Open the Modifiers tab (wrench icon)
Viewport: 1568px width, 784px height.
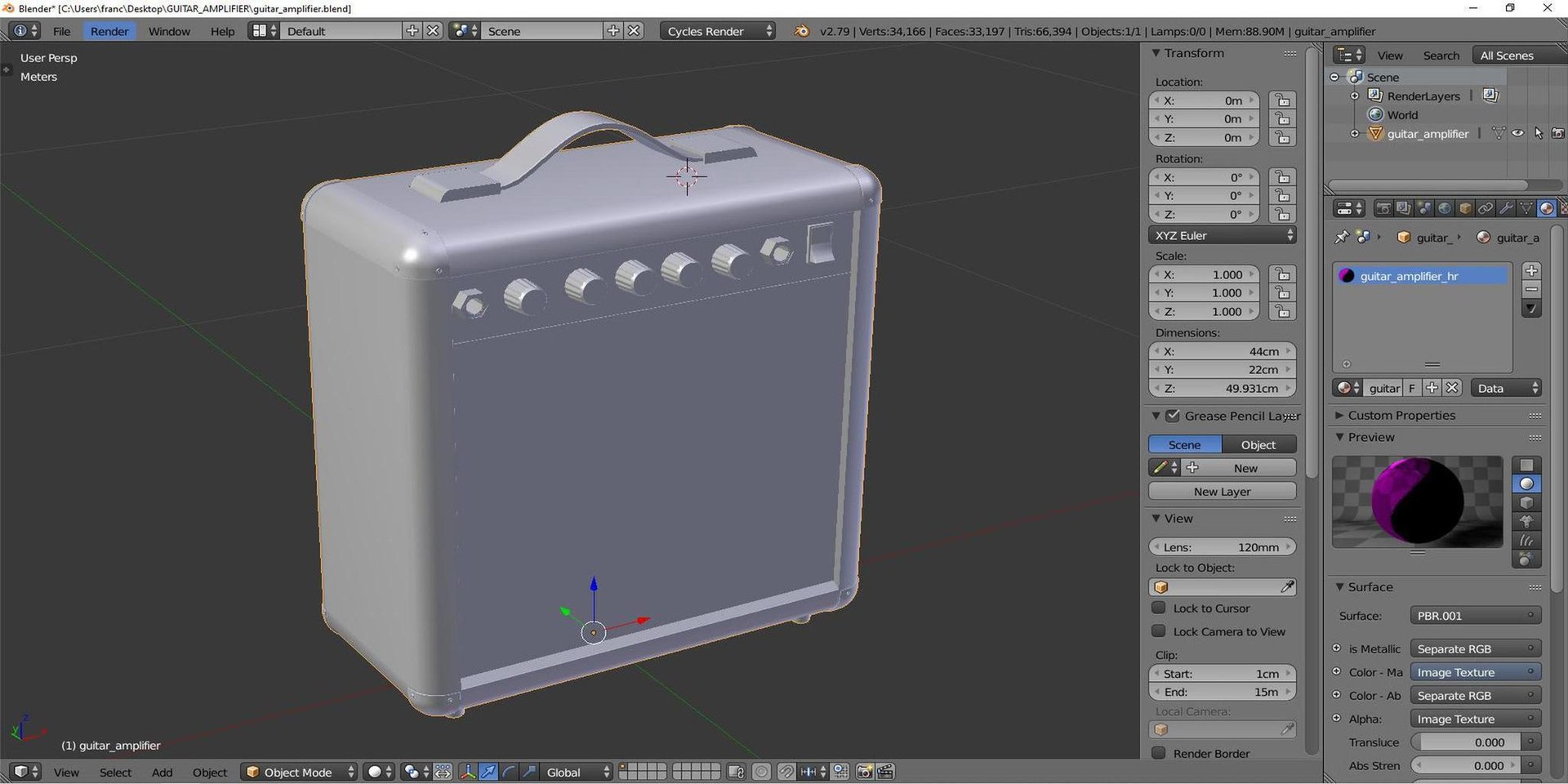(x=1506, y=208)
